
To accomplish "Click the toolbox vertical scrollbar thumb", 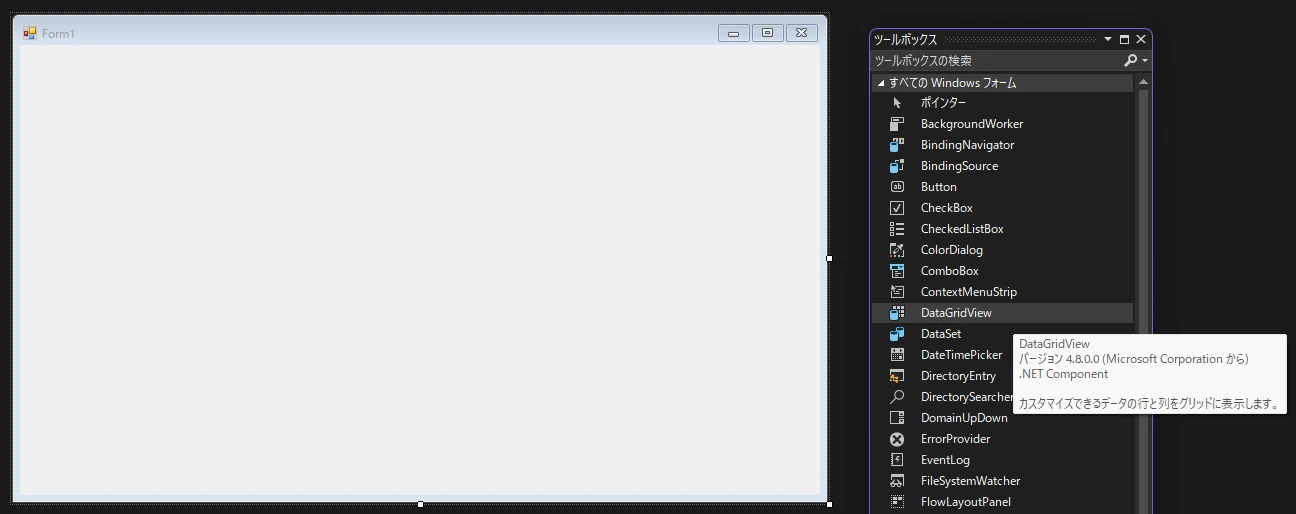I will point(1143,302).
